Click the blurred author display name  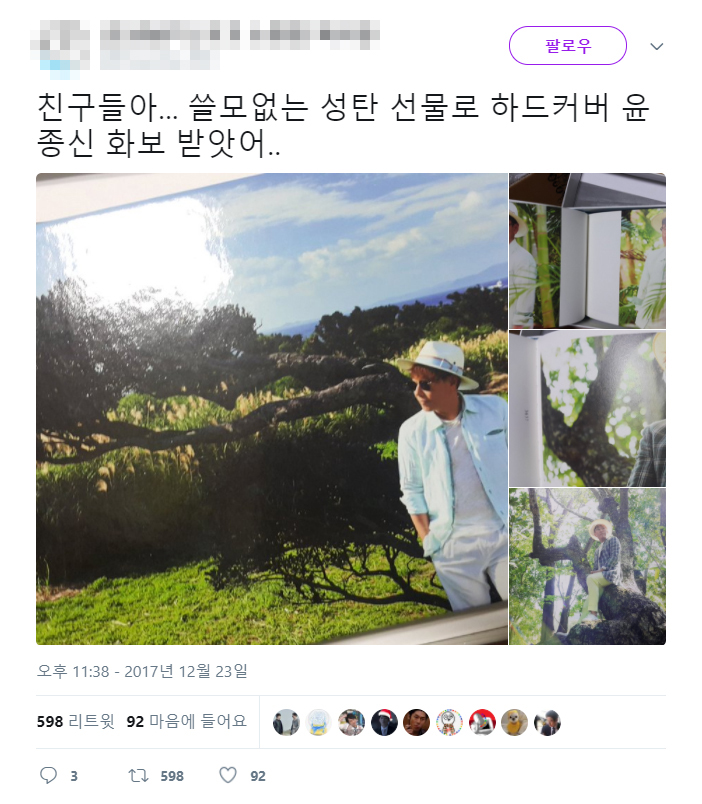(170, 34)
